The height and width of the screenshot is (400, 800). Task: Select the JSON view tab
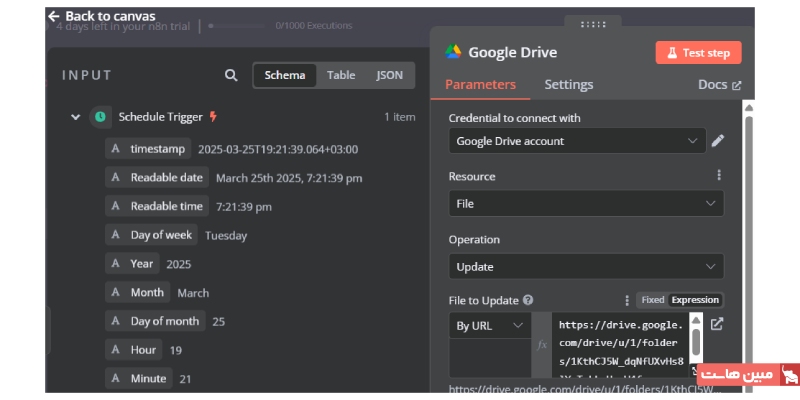[x=389, y=75]
